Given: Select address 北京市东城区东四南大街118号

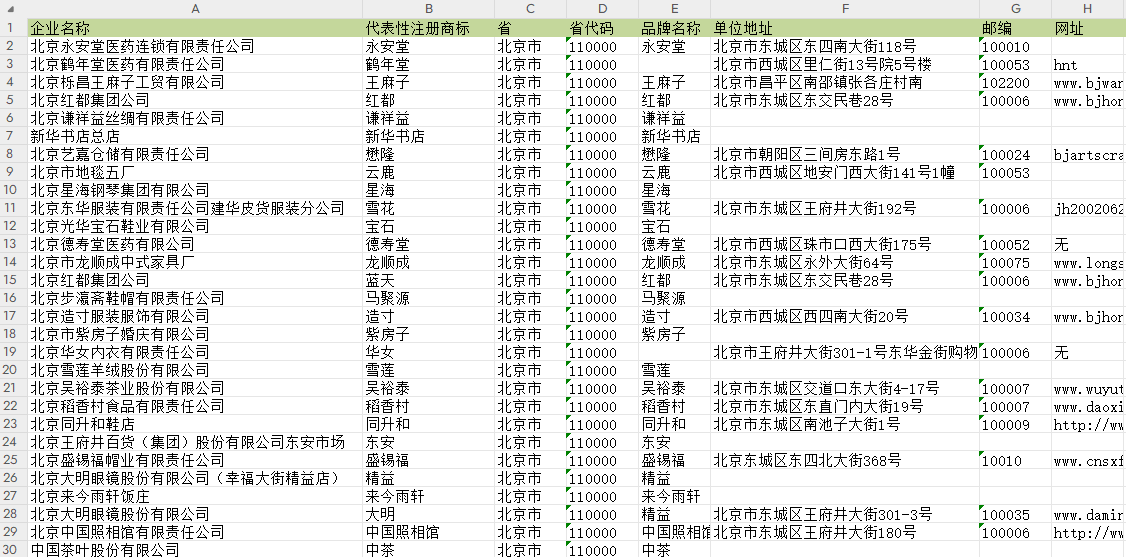Looking at the screenshot, I should point(845,46).
